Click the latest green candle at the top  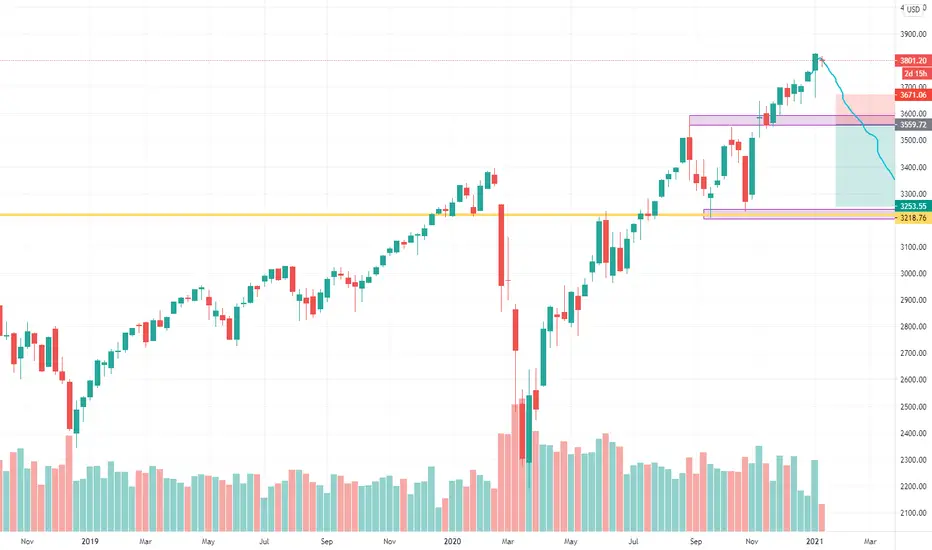[x=816, y=62]
